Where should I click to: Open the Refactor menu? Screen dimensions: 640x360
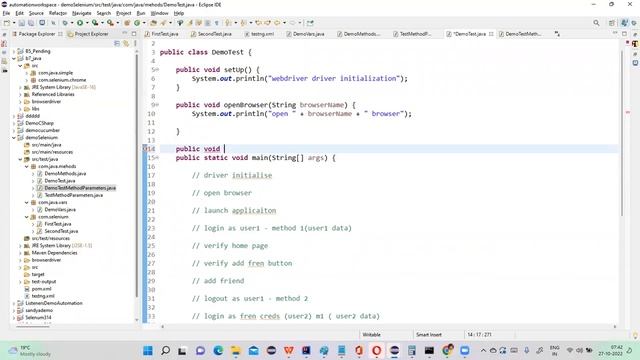58,13
